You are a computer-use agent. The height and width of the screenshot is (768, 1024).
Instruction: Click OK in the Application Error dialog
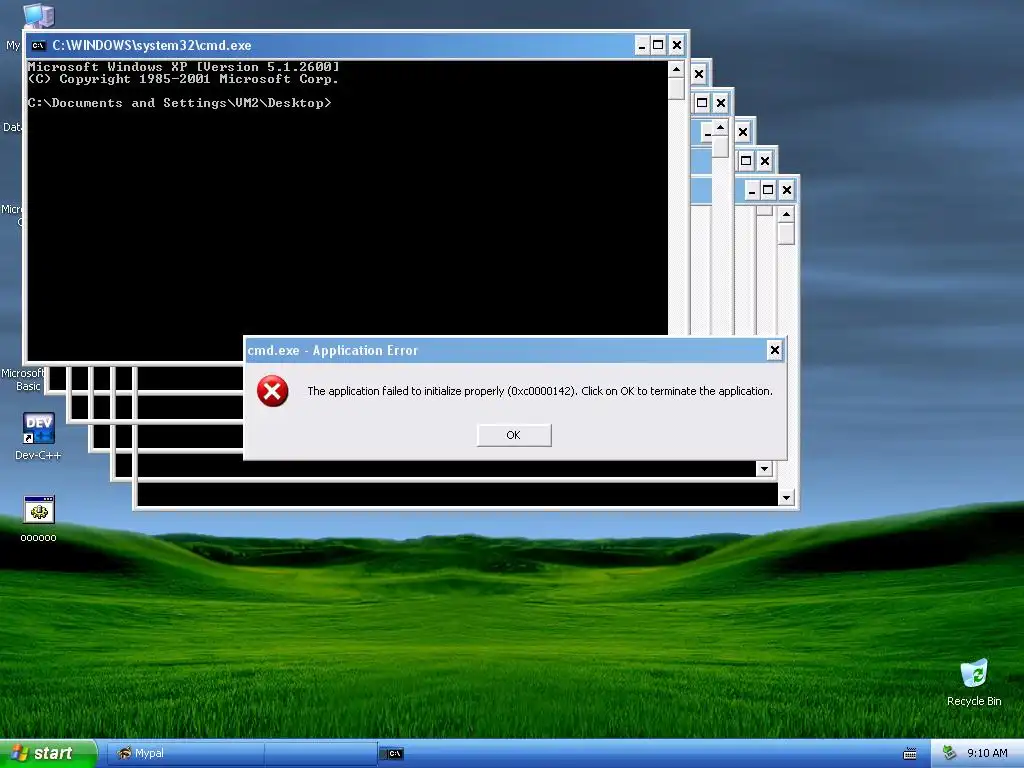[x=514, y=435]
